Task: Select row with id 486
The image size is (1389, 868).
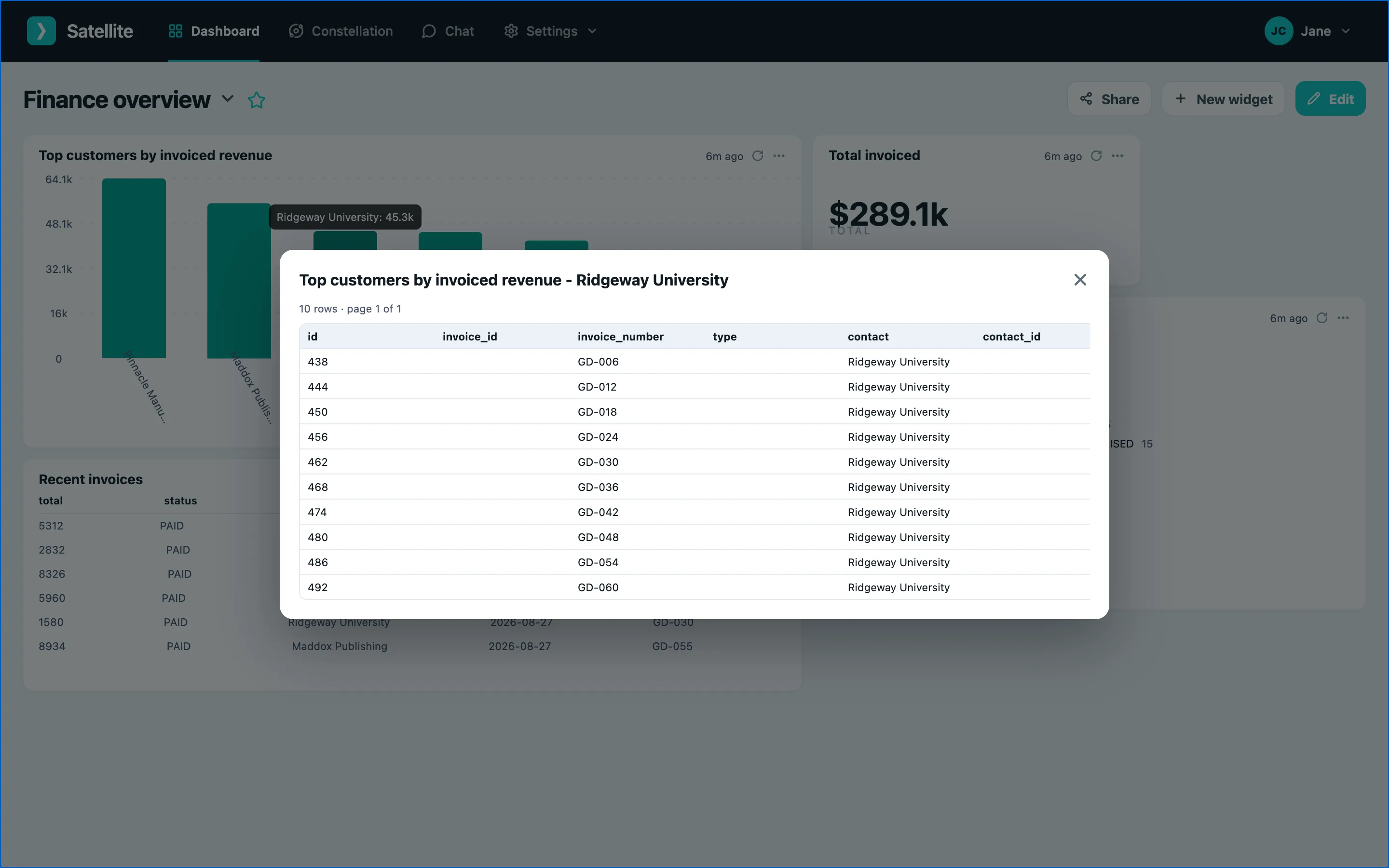Action: [x=694, y=563]
